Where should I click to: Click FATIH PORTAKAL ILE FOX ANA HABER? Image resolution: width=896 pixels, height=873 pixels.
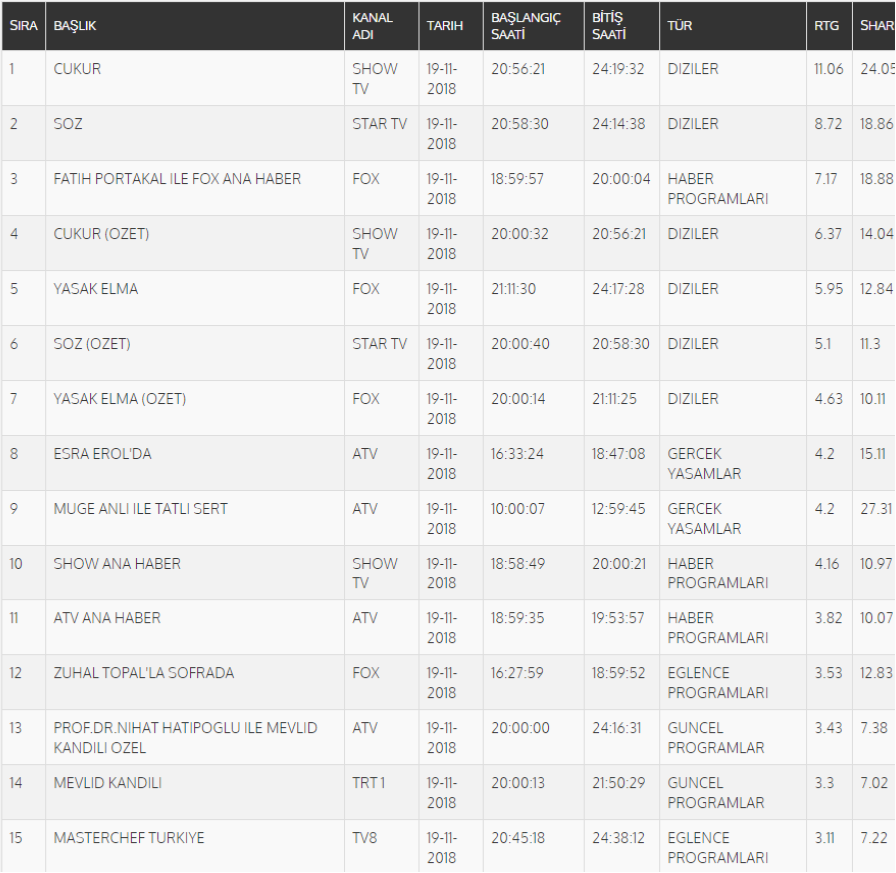click(177, 179)
